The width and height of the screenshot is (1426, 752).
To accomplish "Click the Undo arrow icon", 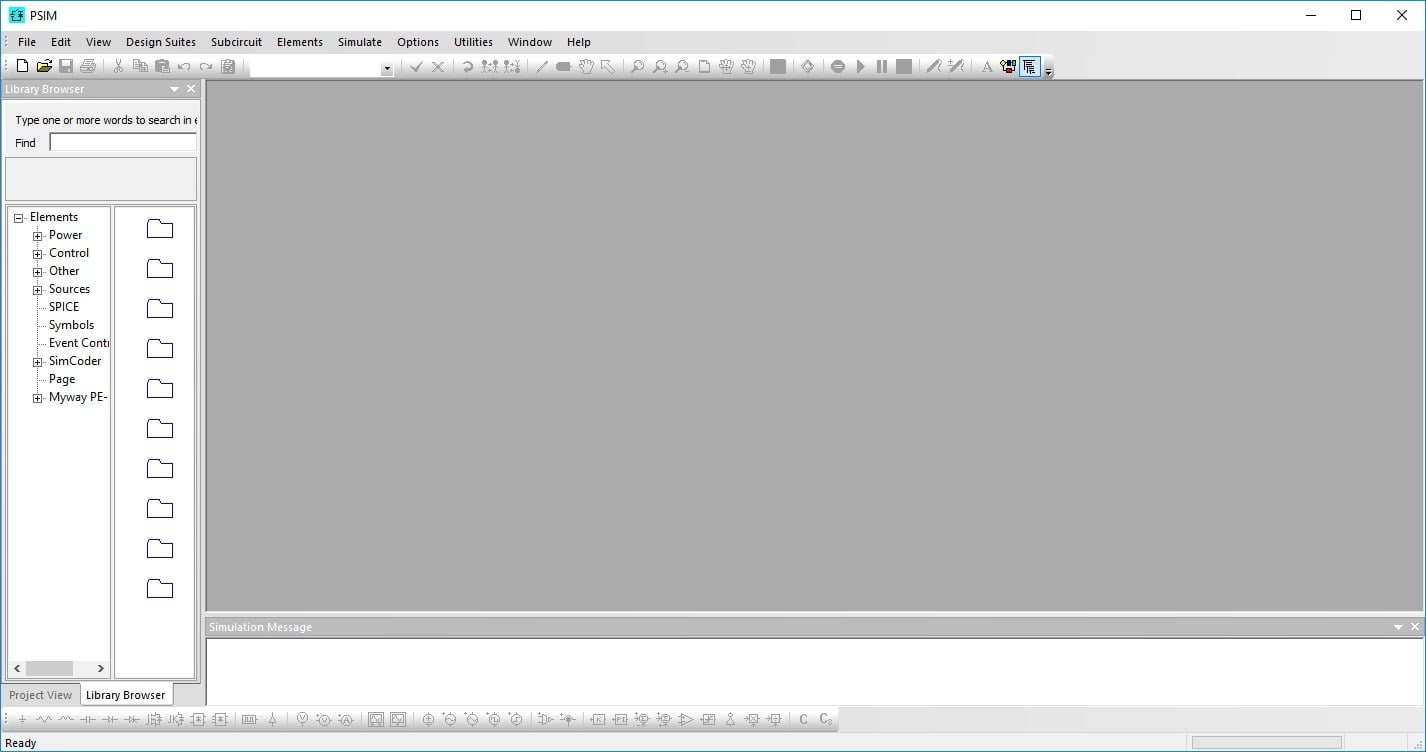I will (184, 67).
